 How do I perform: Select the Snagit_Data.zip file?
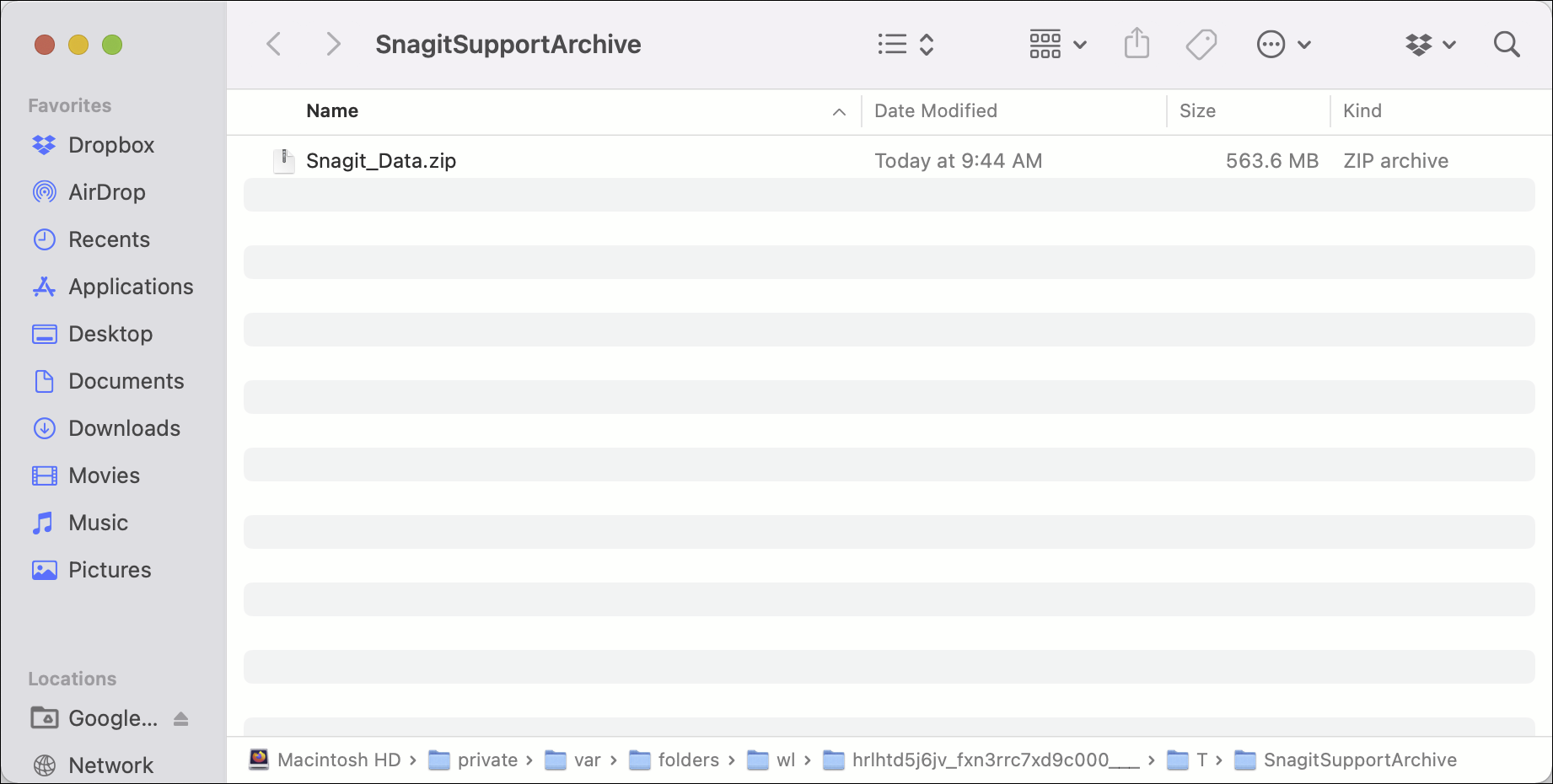point(381,161)
